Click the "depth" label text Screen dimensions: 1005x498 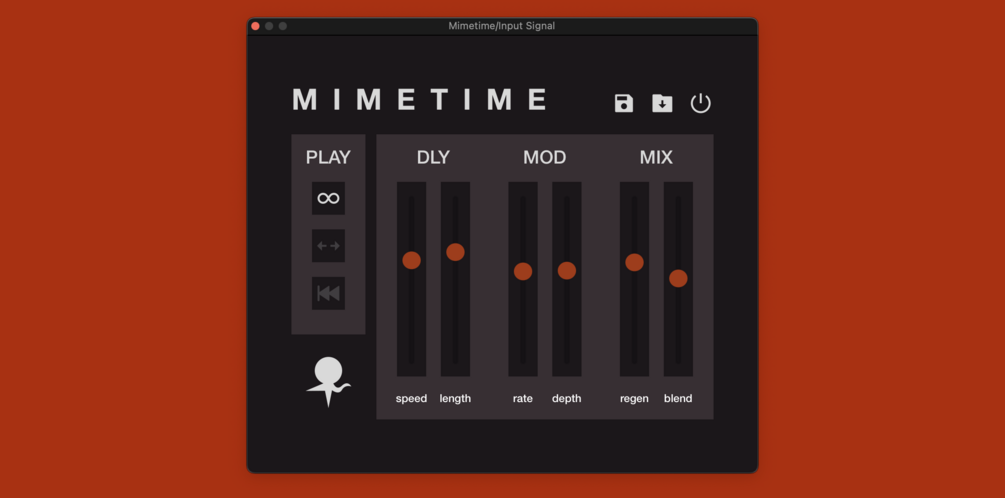(x=567, y=399)
